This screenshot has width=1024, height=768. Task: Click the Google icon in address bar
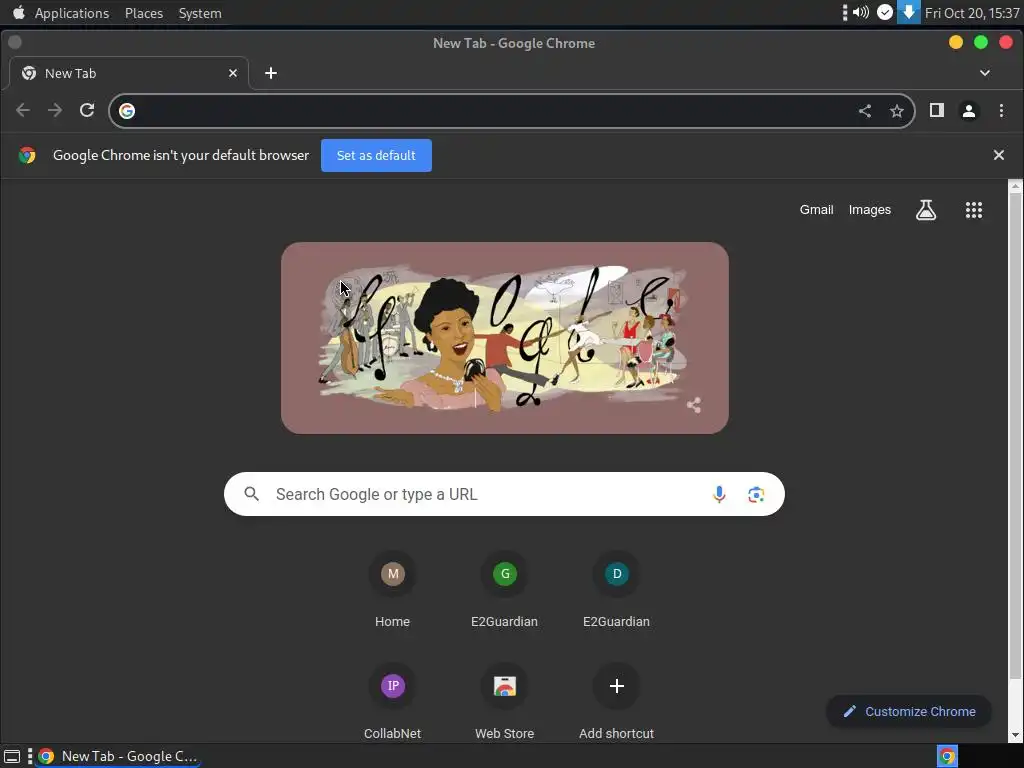tap(127, 111)
